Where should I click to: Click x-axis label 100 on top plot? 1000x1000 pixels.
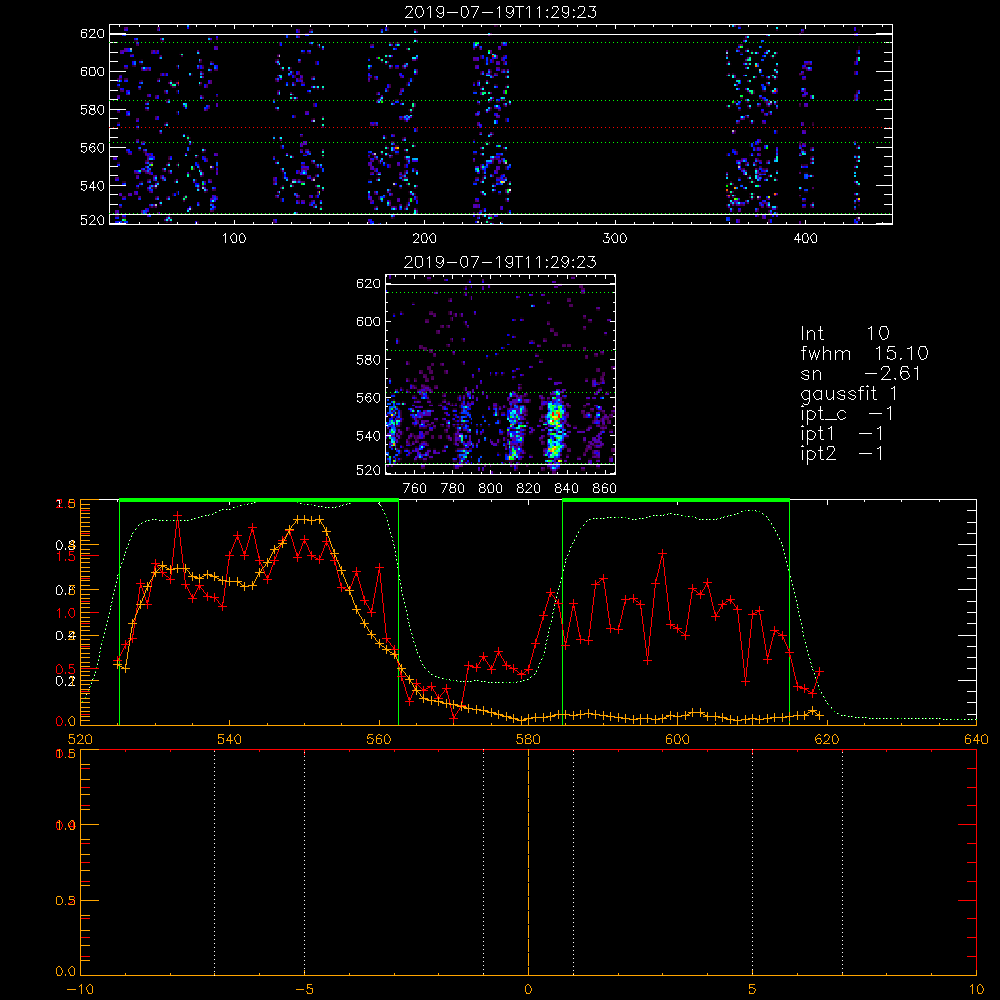[234, 239]
